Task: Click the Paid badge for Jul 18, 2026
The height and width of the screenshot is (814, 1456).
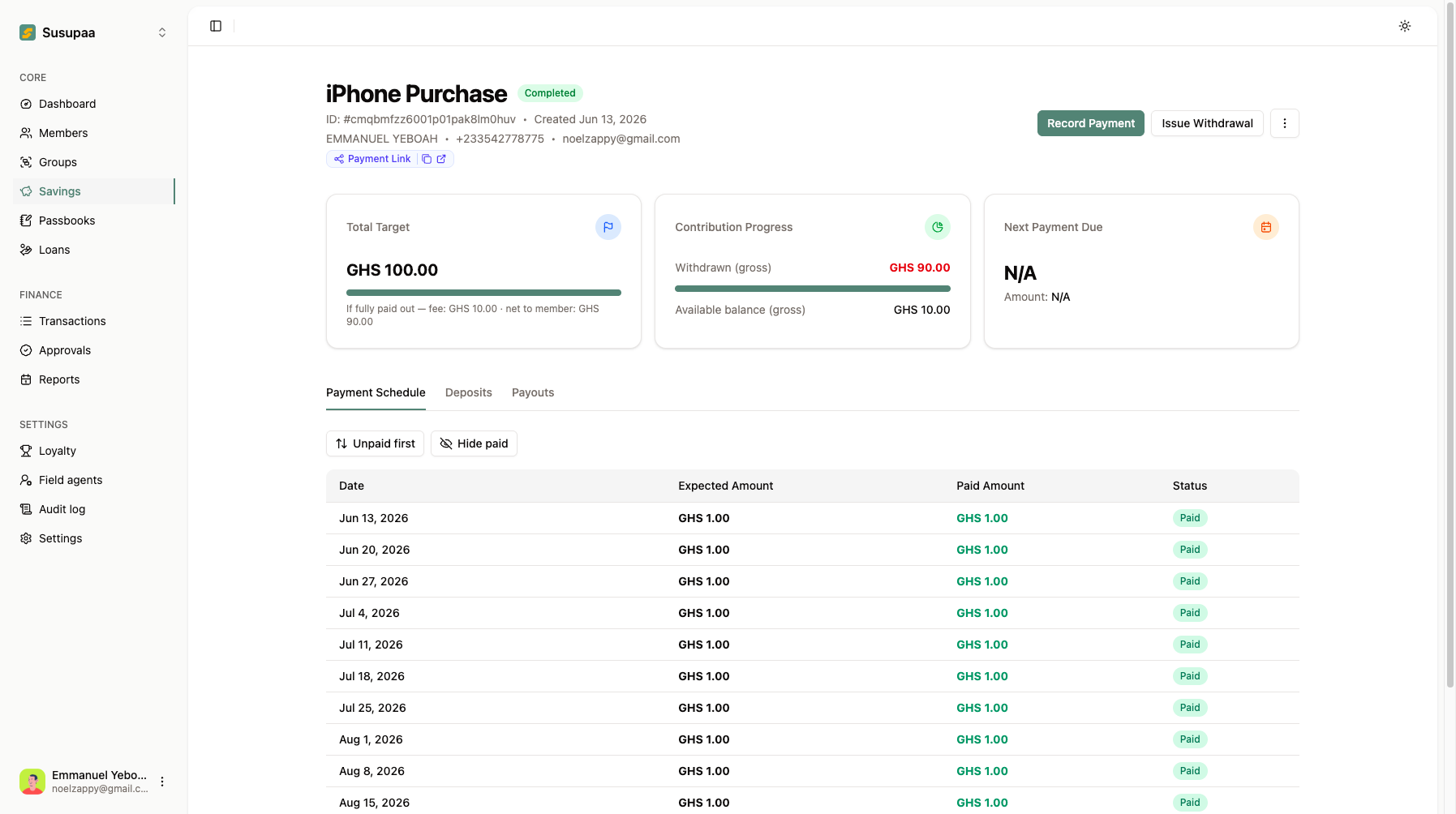Action: point(1190,676)
